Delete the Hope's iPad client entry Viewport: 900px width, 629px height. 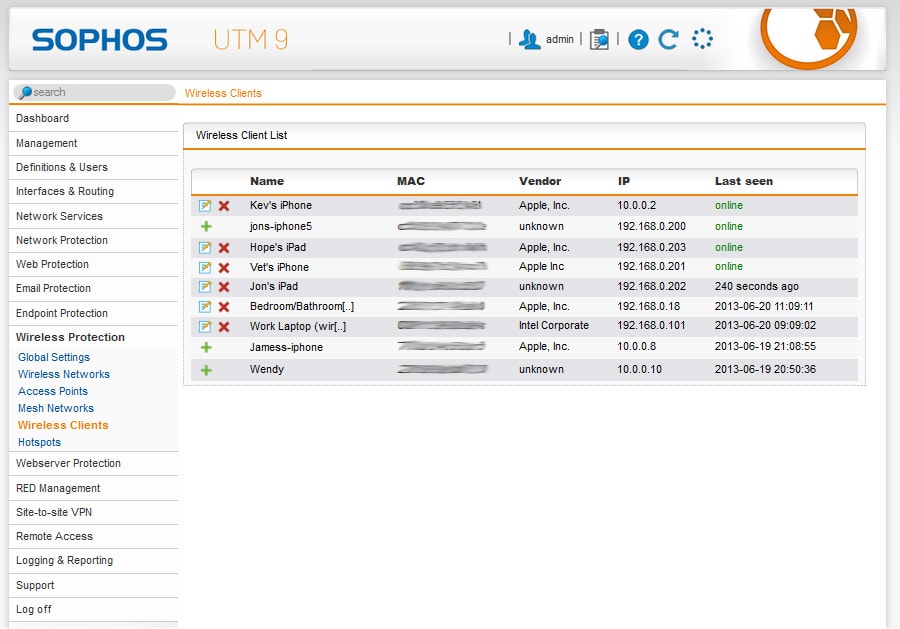[224, 247]
